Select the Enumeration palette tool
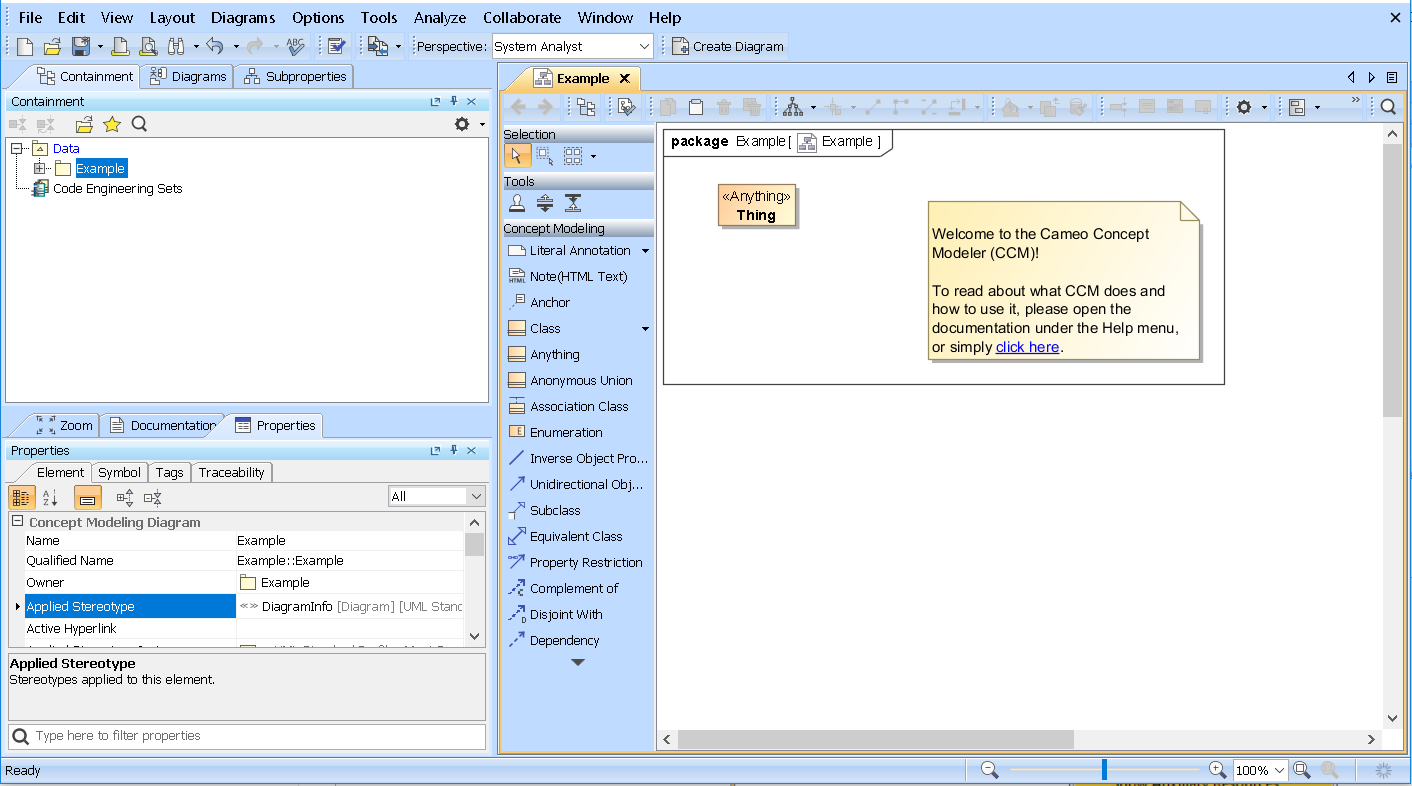 click(x=565, y=432)
